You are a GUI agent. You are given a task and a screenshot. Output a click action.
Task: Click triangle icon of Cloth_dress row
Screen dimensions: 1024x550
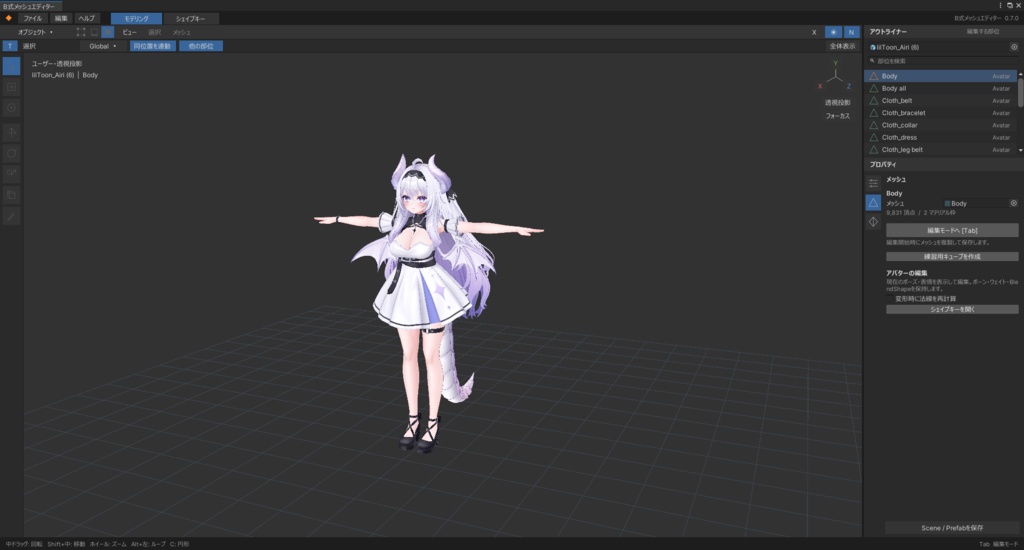(873, 138)
